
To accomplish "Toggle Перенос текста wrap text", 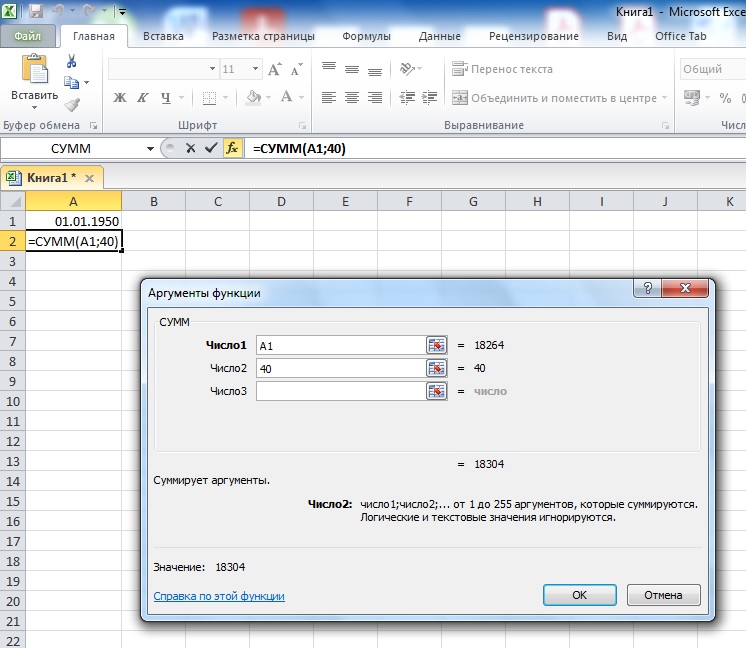I will click(502, 70).
